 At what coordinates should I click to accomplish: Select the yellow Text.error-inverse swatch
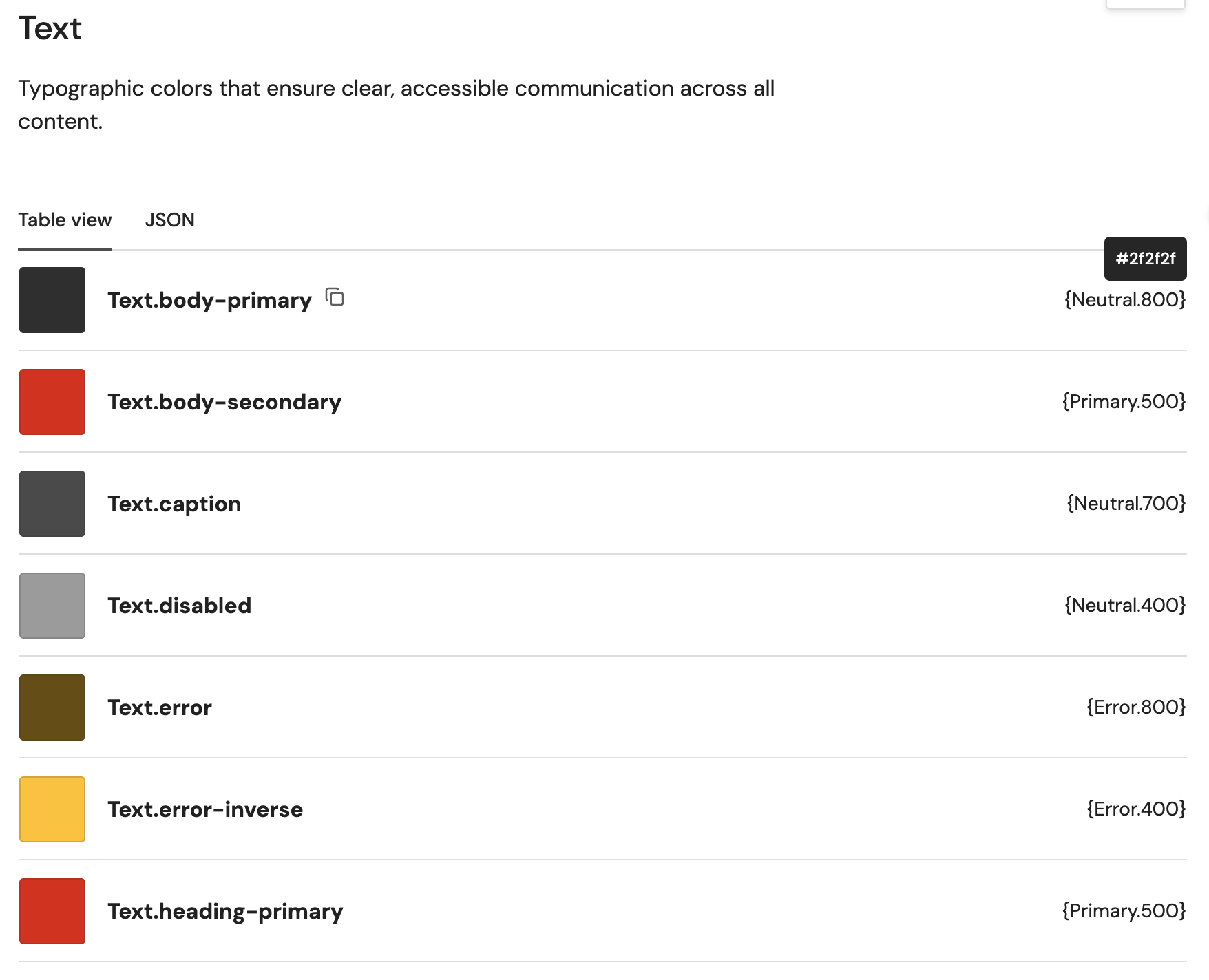(x=52, y=809)
